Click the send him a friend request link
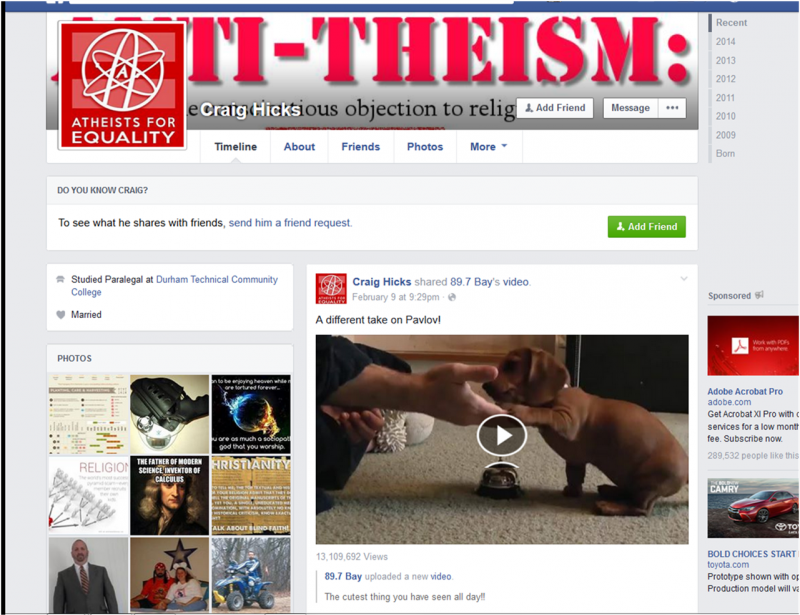800x615 pixels. pyautogui.click(x=290, y=223)
